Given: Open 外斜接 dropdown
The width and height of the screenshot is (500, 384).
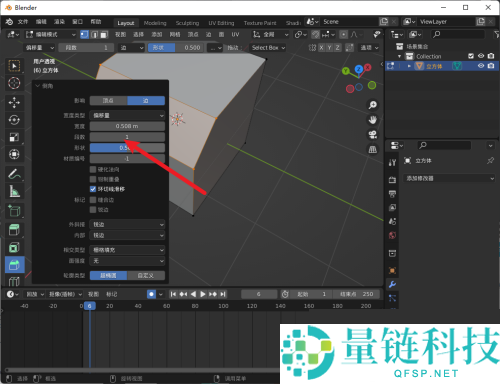Looking at the screenshot, I should tap(127, 224).
